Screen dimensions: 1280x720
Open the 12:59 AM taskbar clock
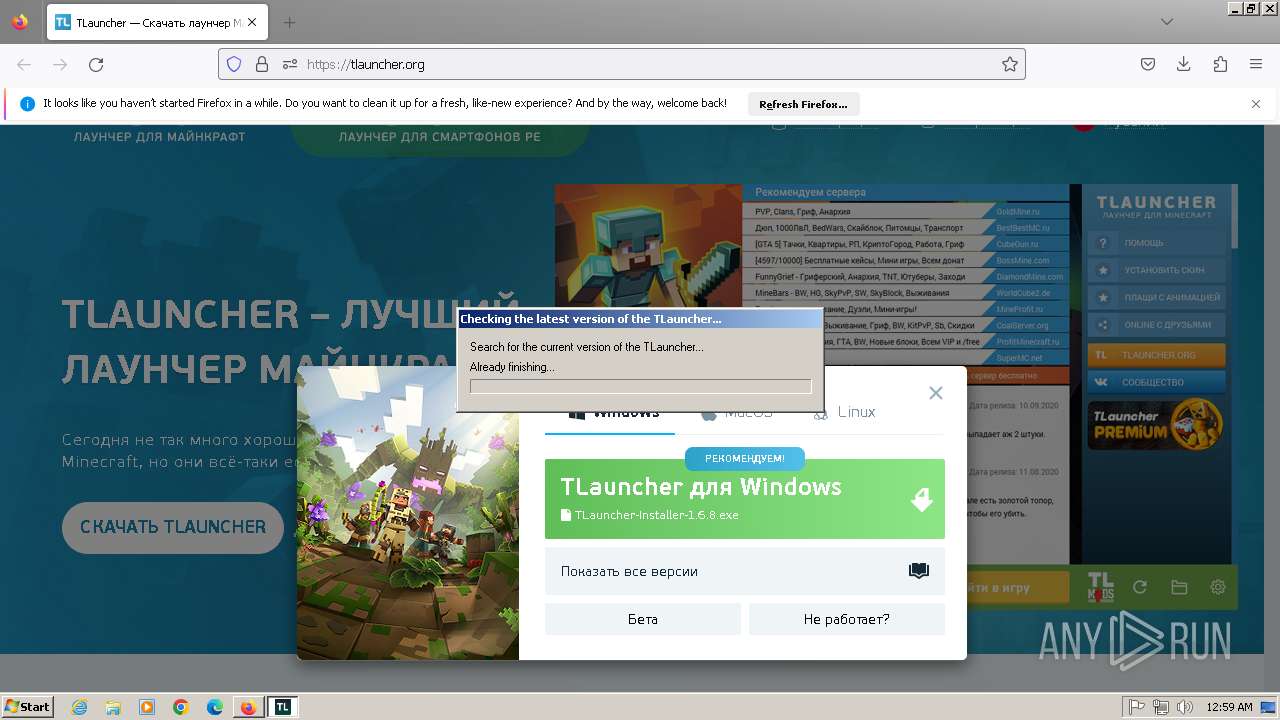click(x=1230, y=707)
